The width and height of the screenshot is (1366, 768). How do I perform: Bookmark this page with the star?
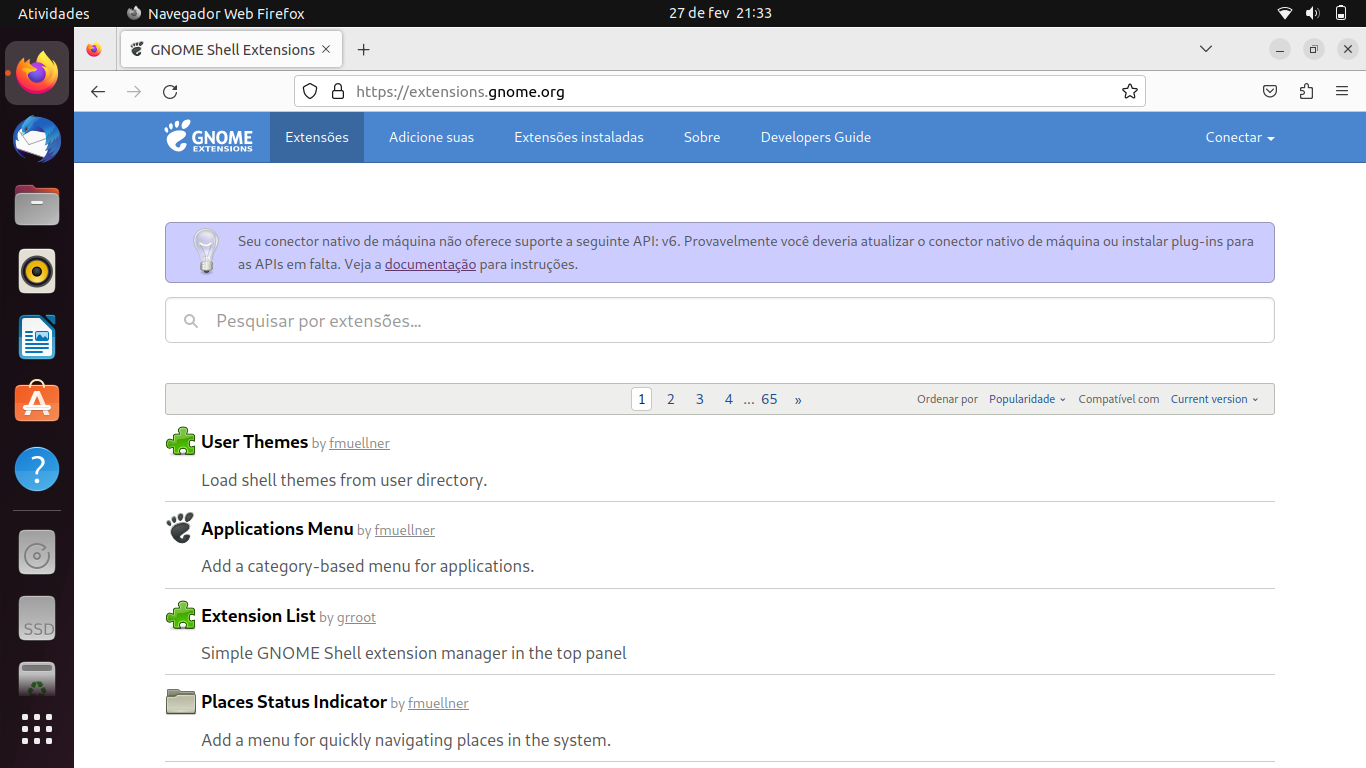[x=1130, y=91]
